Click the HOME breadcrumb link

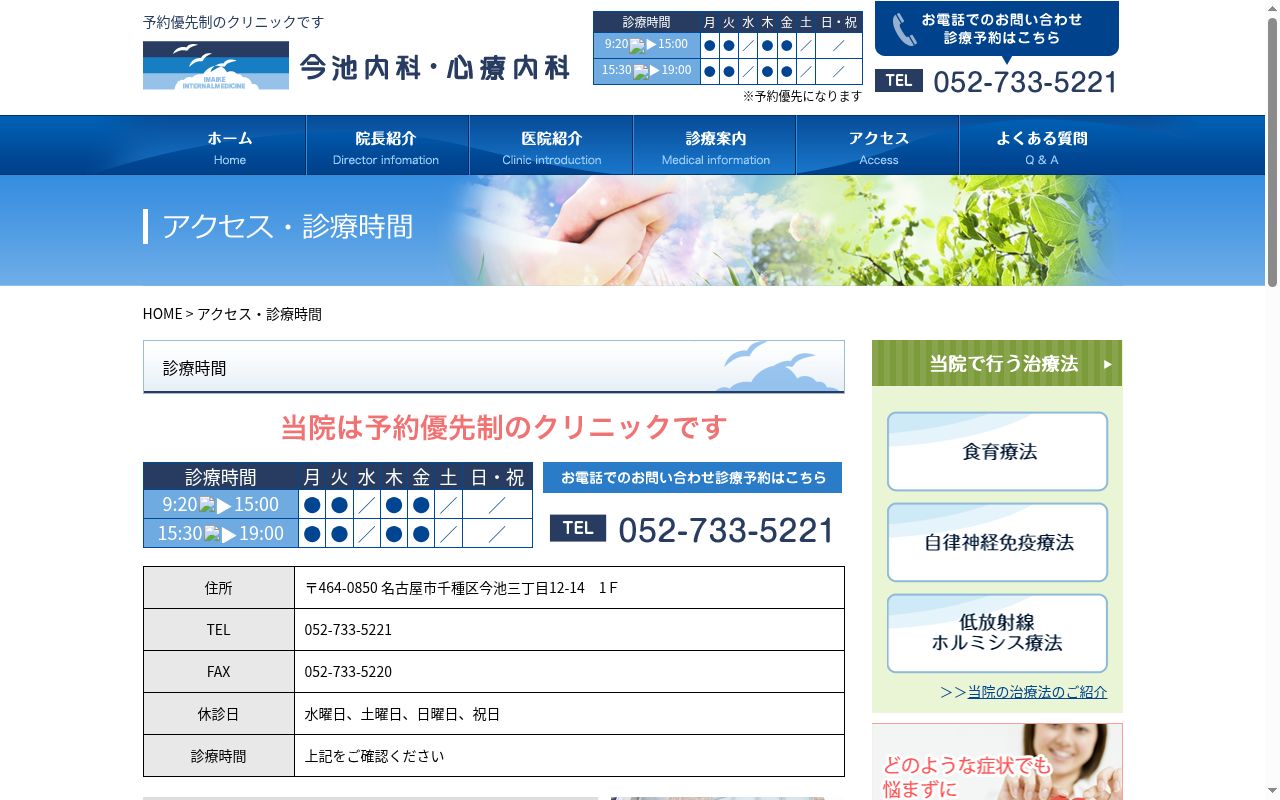[162, 314]
